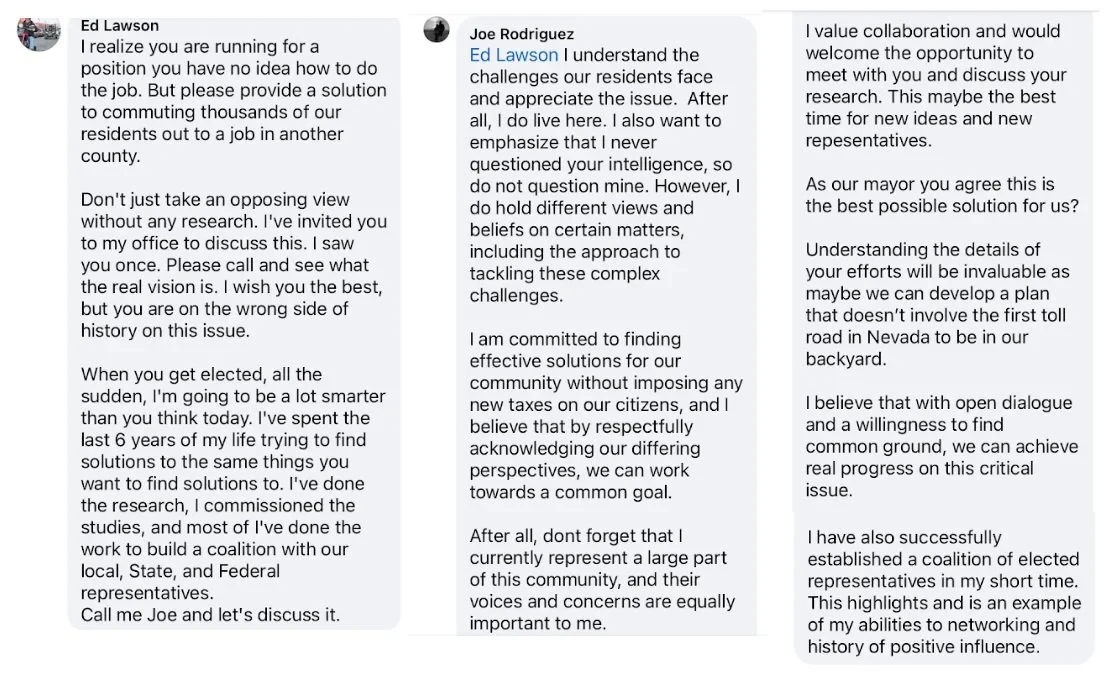Open the Ed Lawson commenter name
The height and width of the screenshot is (673, 1112).
click(x=120, y=26)
